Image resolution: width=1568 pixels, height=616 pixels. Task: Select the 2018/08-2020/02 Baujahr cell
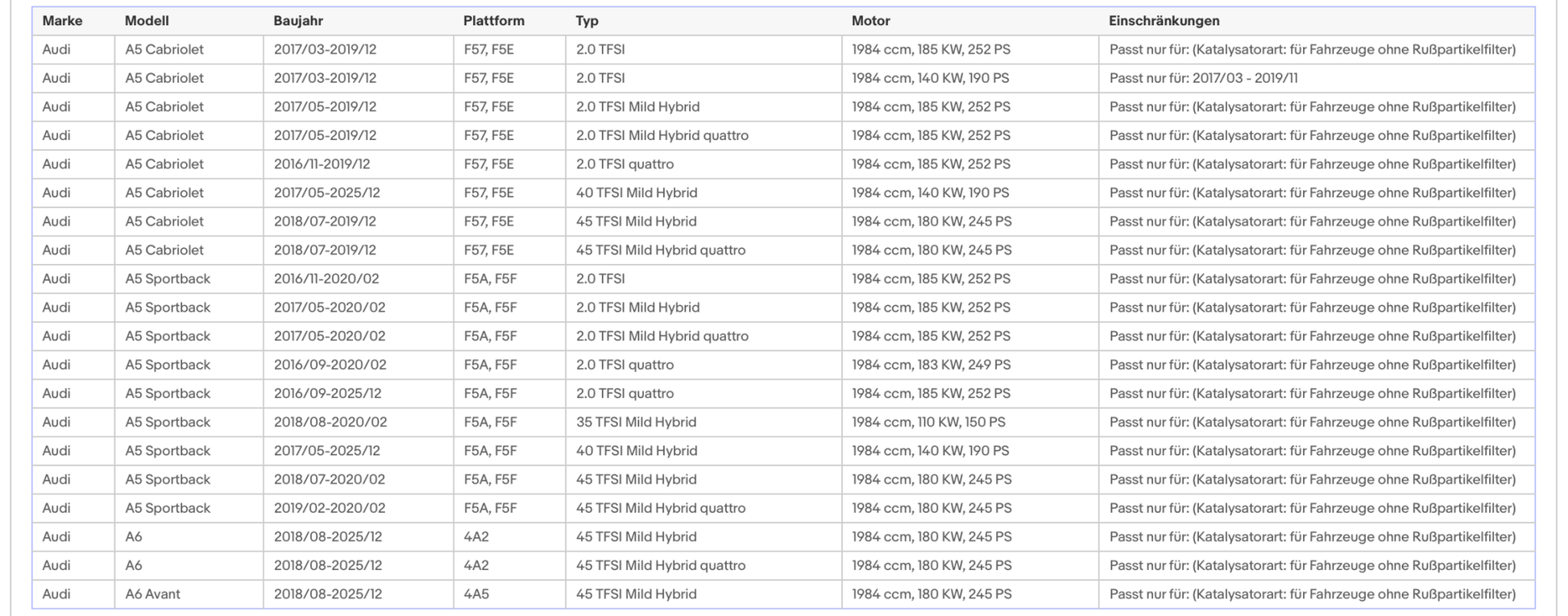tap(330, 422)
